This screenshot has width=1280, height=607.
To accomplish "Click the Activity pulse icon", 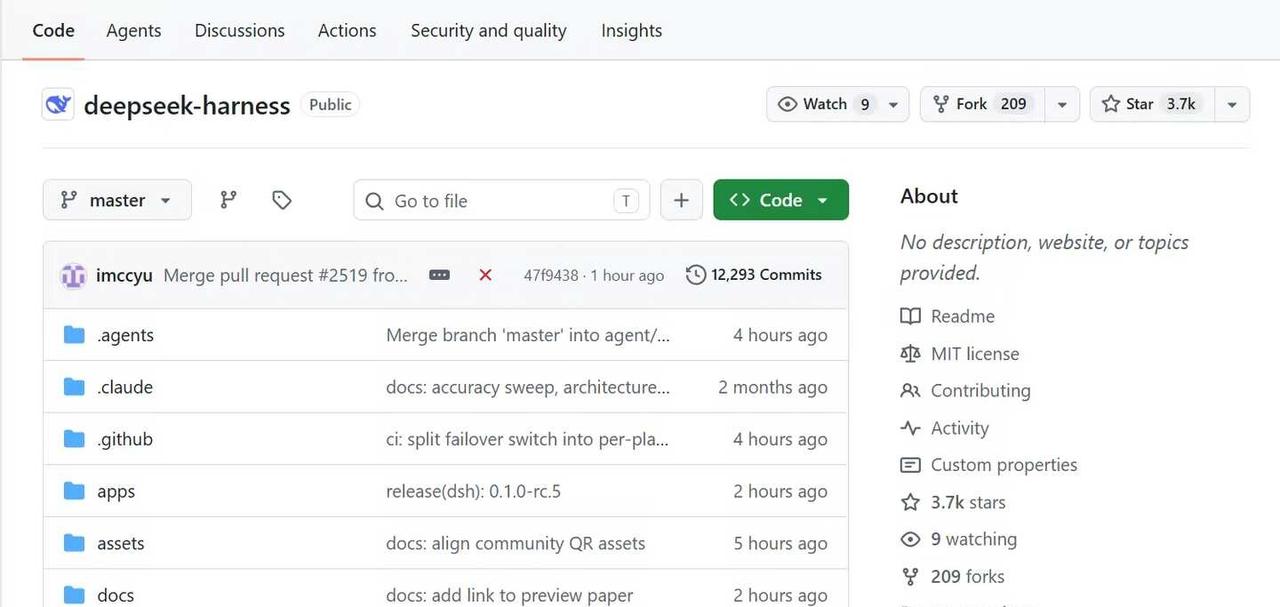I will tap(910, 428).
